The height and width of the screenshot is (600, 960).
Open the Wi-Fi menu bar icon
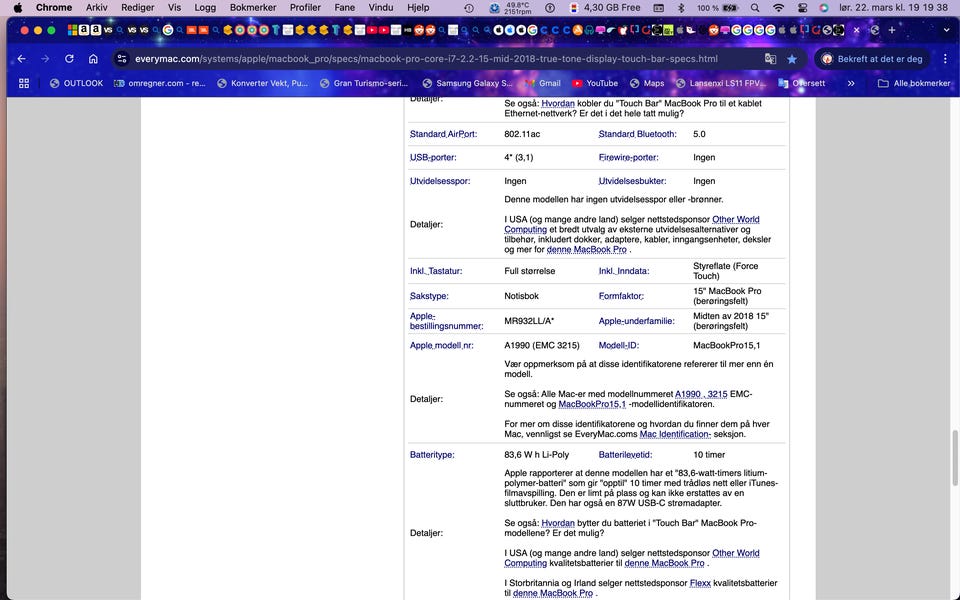click(779, 8)
